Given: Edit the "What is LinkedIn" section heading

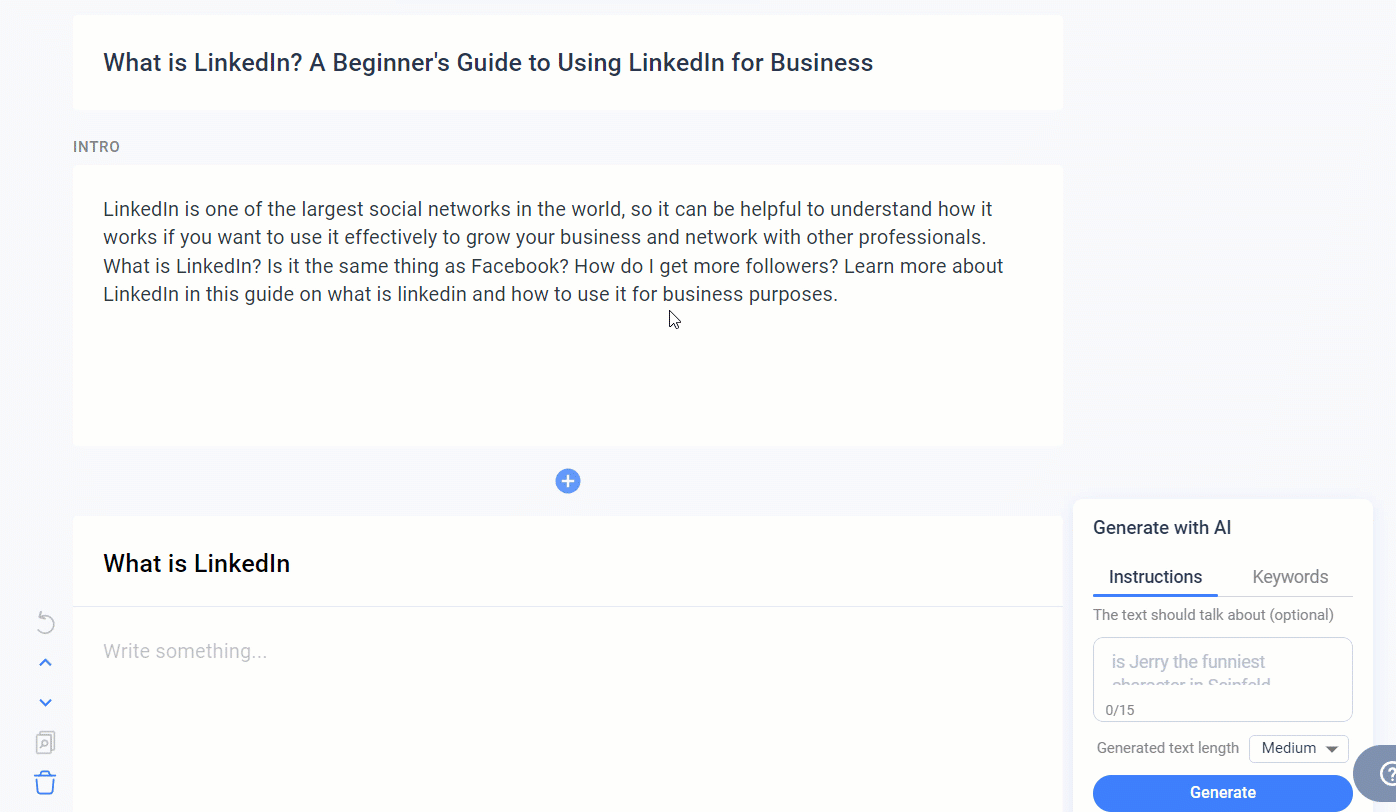Looking at the screenshot, I should click(x=197, y=564).
